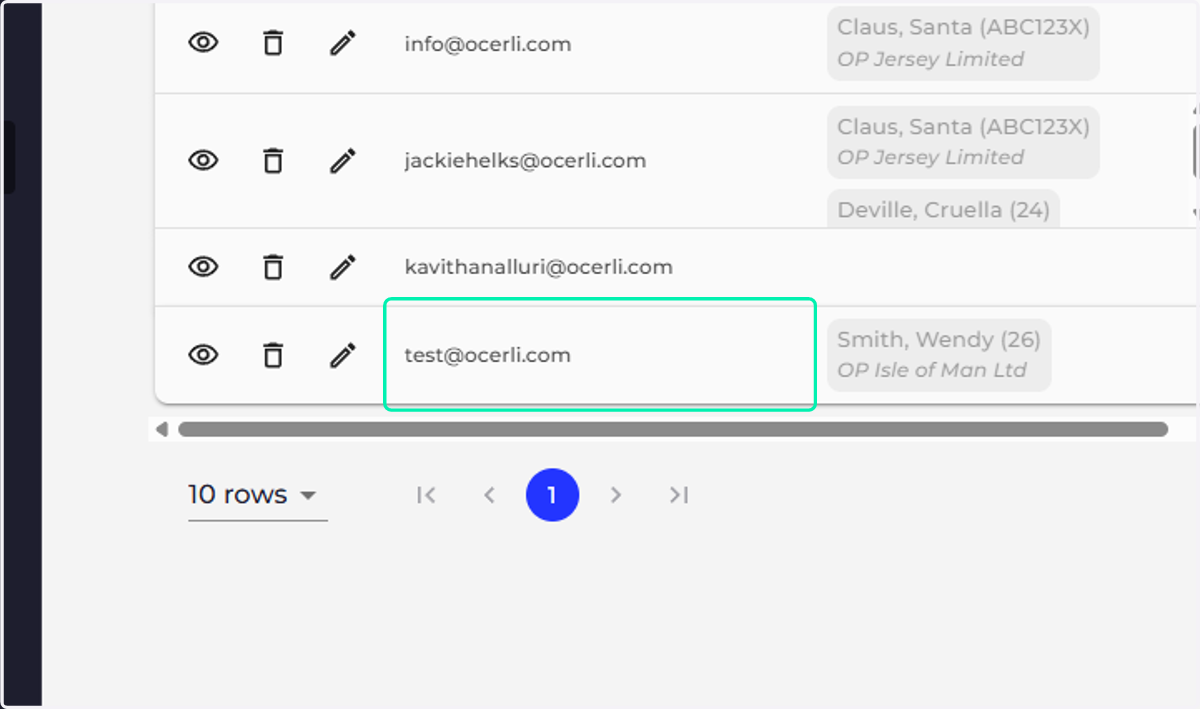Select the Smith, Wendy (26) chip
The width and height of the screenshot is (1200, 709).
click(939, 355)
